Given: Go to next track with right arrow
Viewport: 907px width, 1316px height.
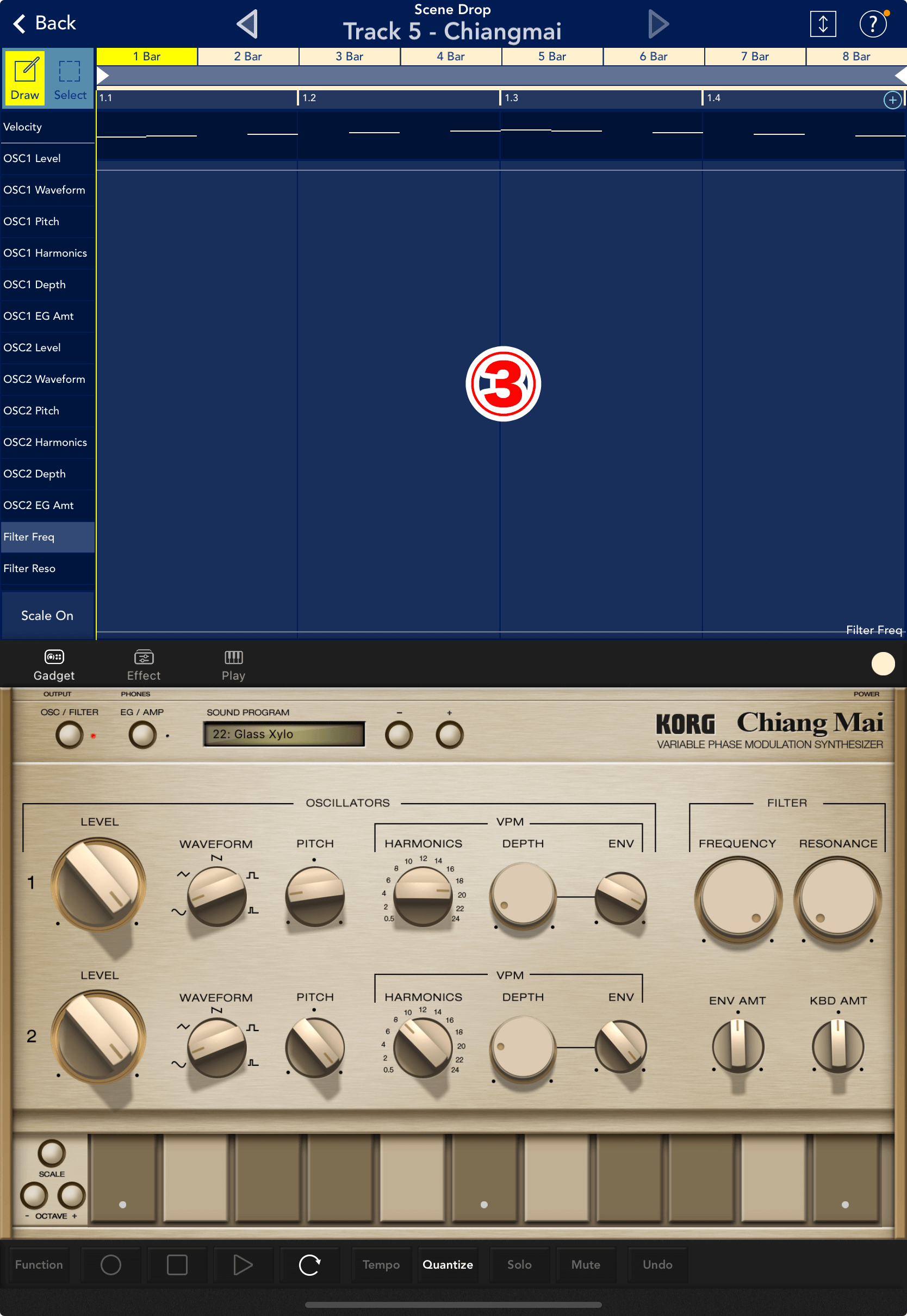Looking at the screenshot, I should 658,24.
